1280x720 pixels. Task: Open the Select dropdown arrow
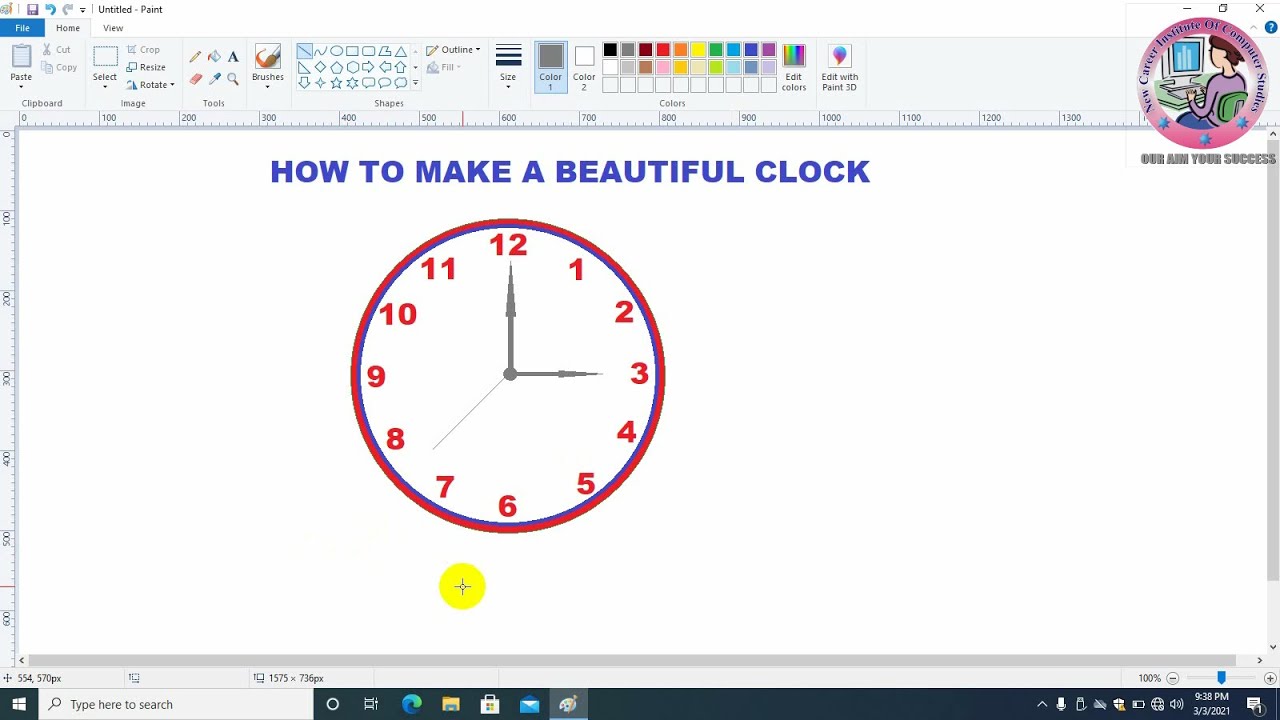coord(105,87)
